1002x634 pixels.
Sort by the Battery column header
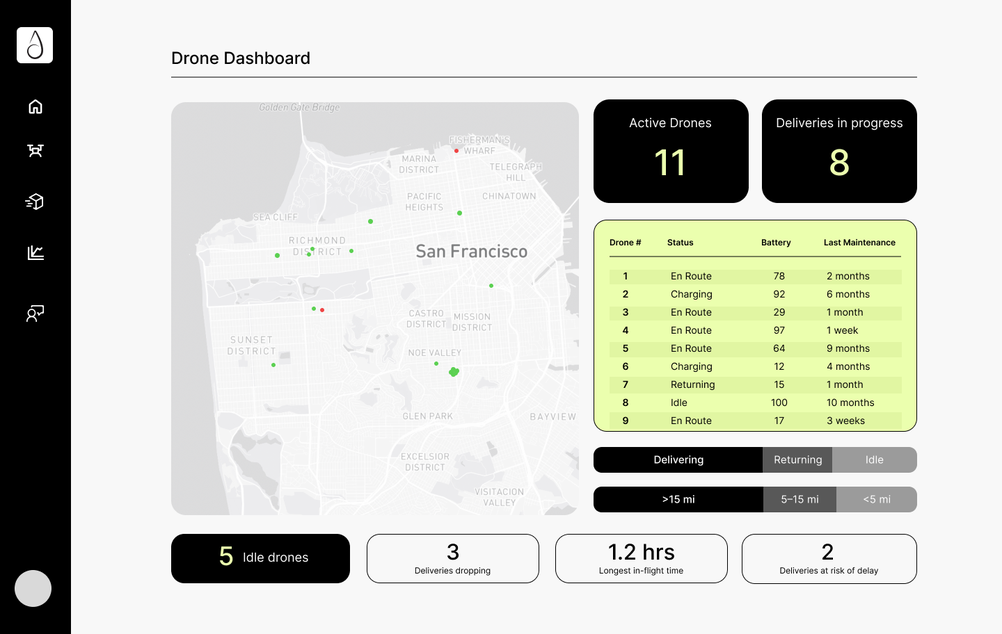776,242
